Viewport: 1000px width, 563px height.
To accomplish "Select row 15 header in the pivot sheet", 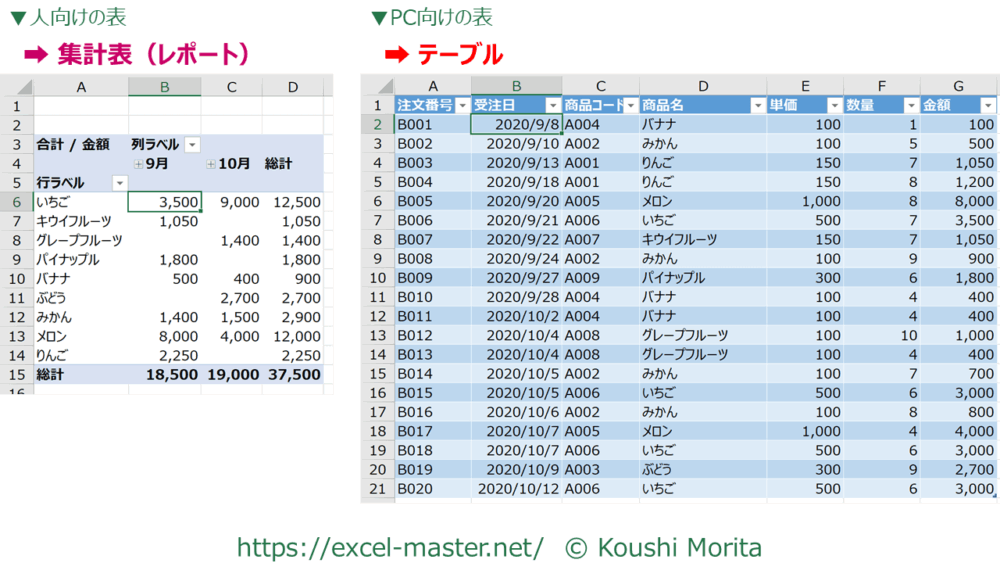I will (16, 374).
